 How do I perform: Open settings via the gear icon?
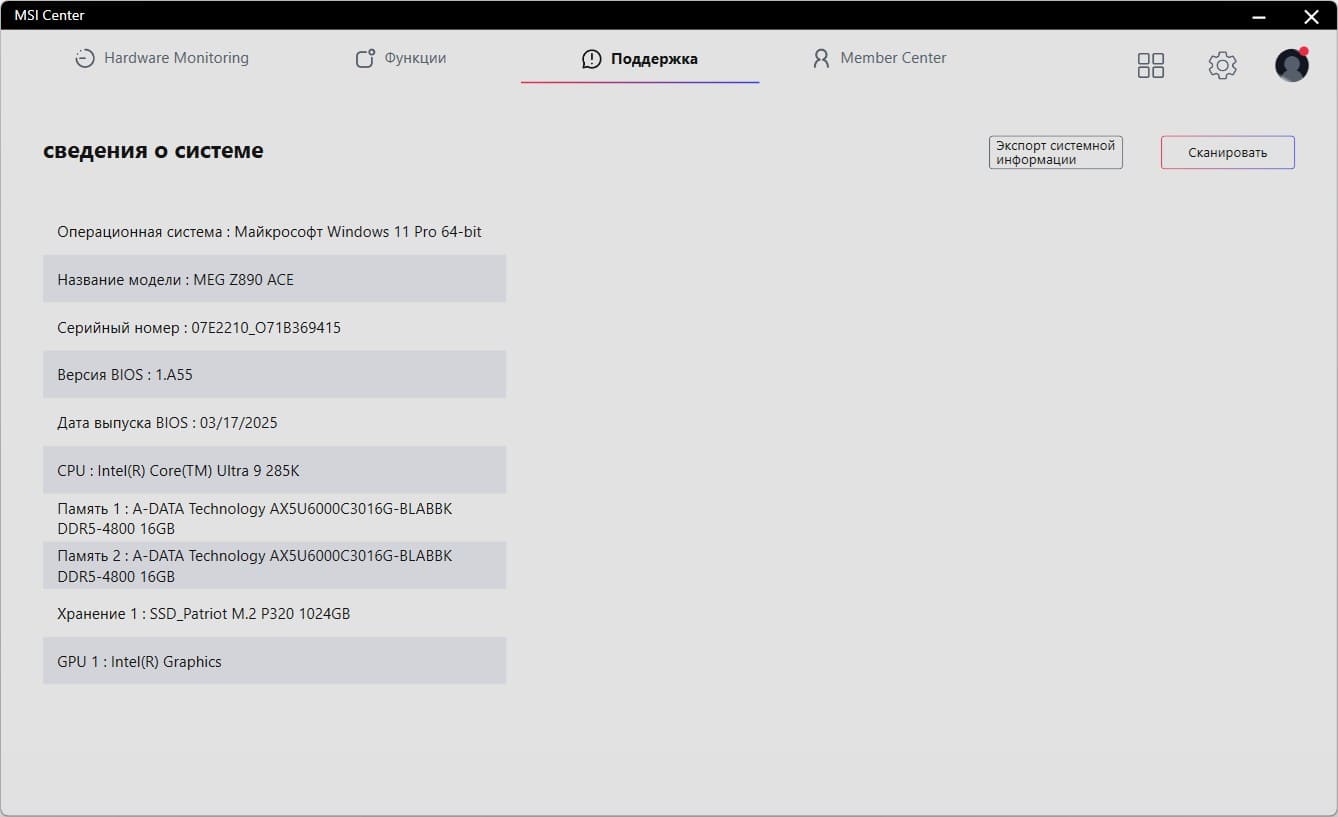[1222, 65]
